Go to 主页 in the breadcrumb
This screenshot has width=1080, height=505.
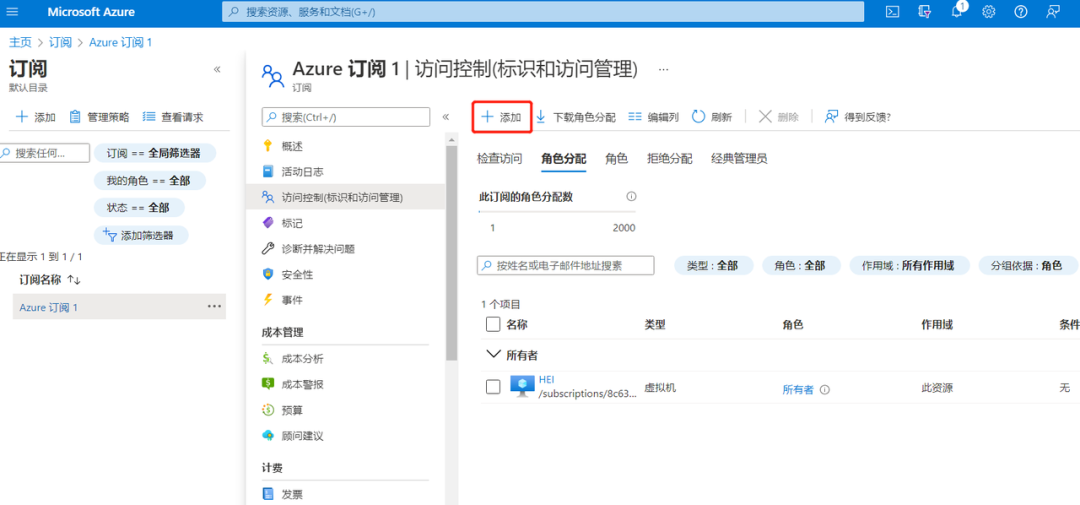(20, 42)
